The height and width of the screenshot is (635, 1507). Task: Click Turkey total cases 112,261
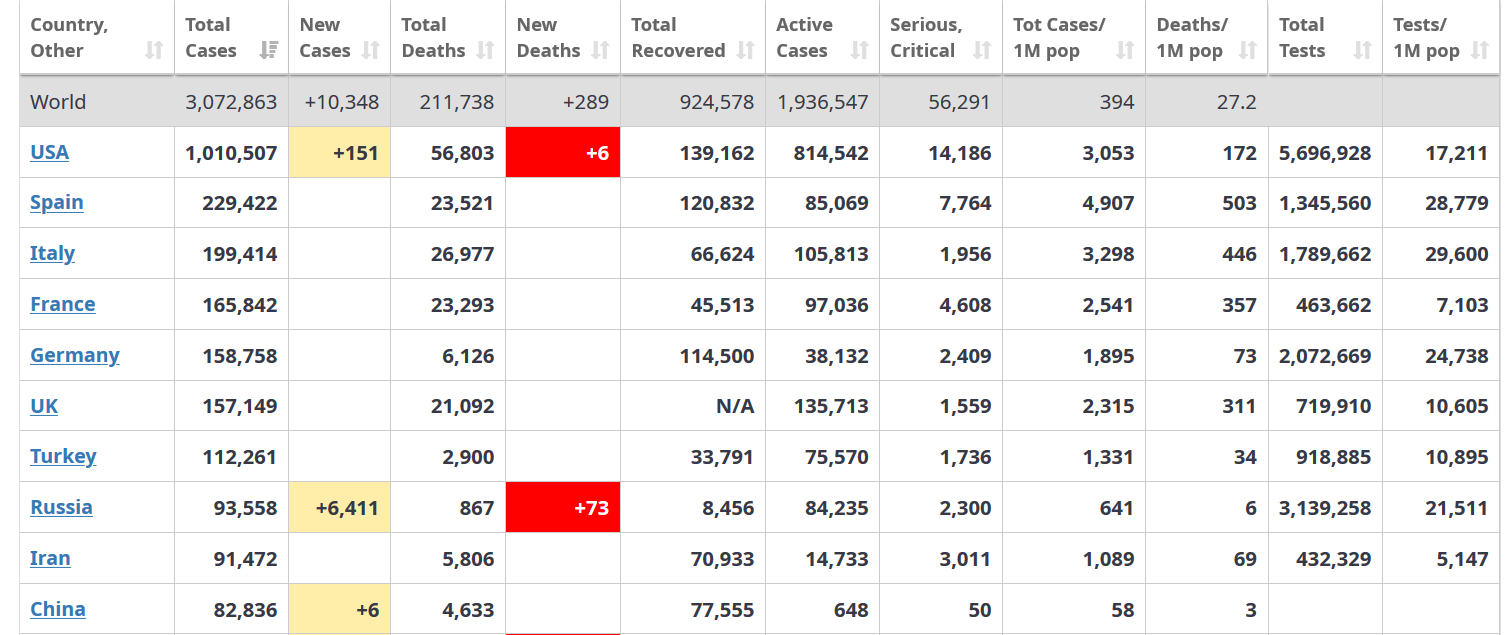pyautogui.click(x=240, y=457)
